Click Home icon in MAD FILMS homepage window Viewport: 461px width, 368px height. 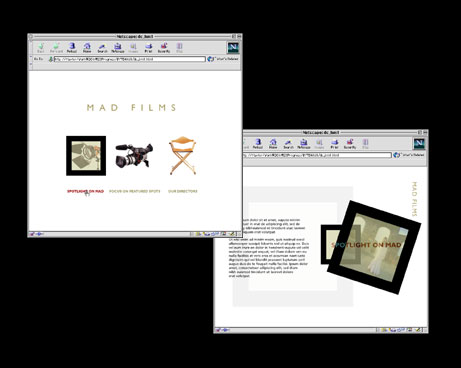click(x=87, y=48)
